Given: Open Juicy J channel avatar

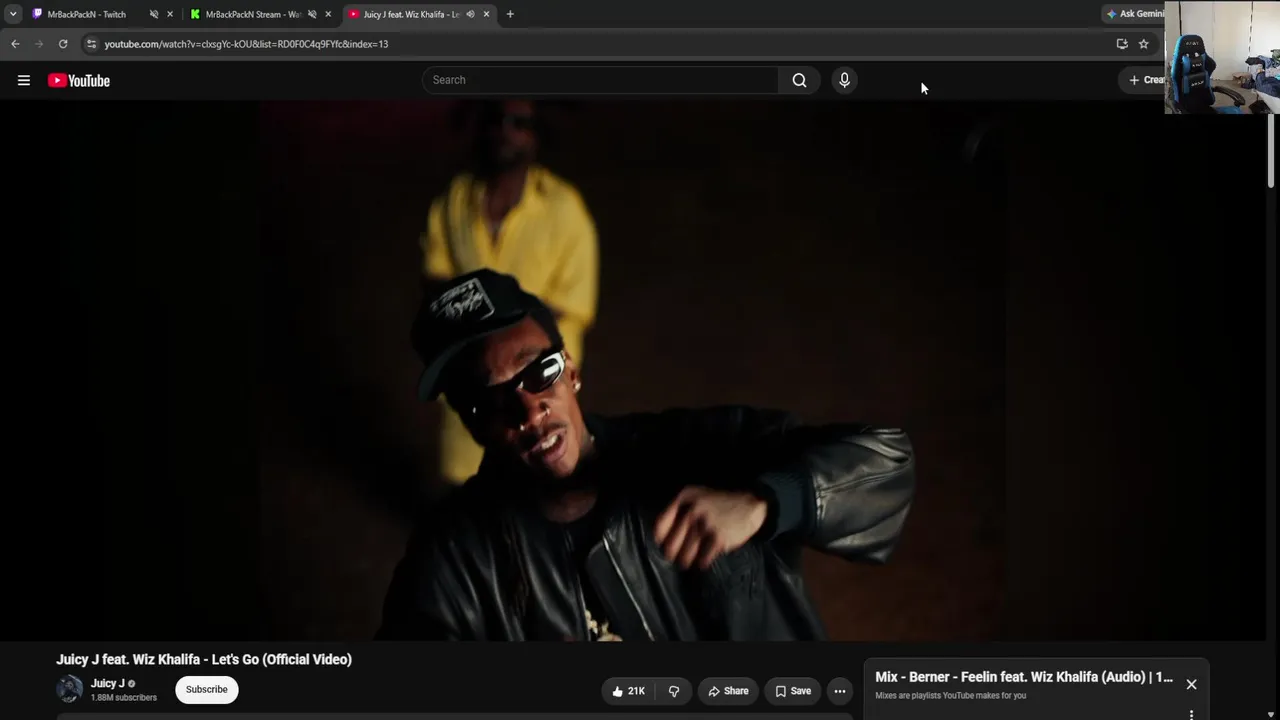Looking at the screenshot, I should click(x=69, y=689).
